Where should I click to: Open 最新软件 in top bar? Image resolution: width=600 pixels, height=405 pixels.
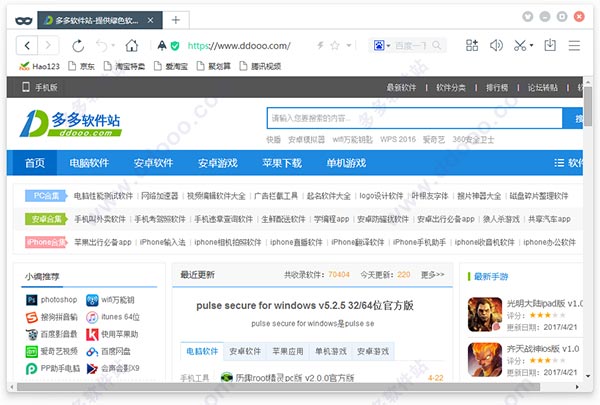pos(401,88)
